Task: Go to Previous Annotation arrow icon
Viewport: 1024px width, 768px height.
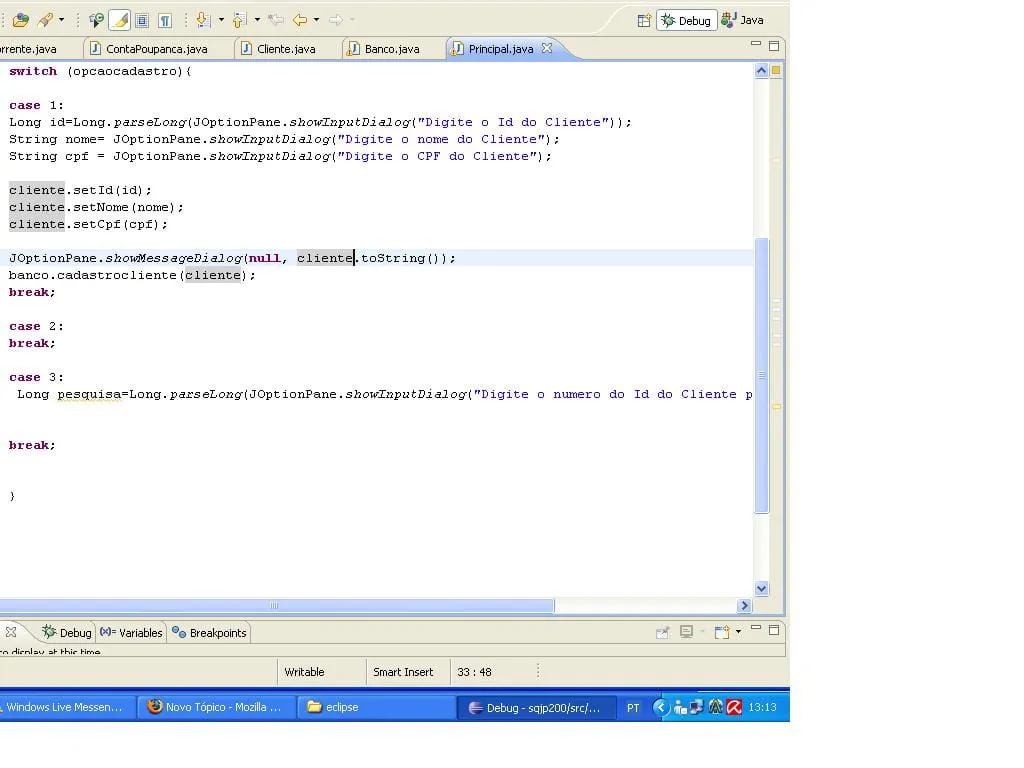Action: [239, 20]
